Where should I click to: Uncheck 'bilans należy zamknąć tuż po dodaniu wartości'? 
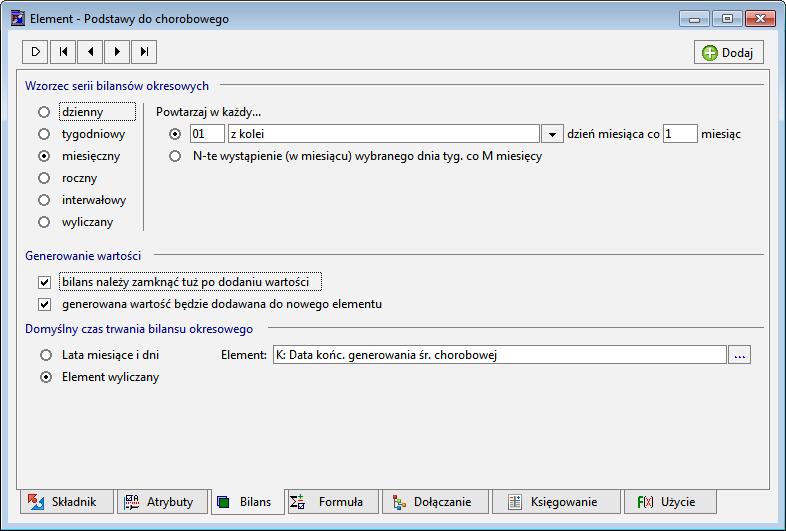pos(45,282)
